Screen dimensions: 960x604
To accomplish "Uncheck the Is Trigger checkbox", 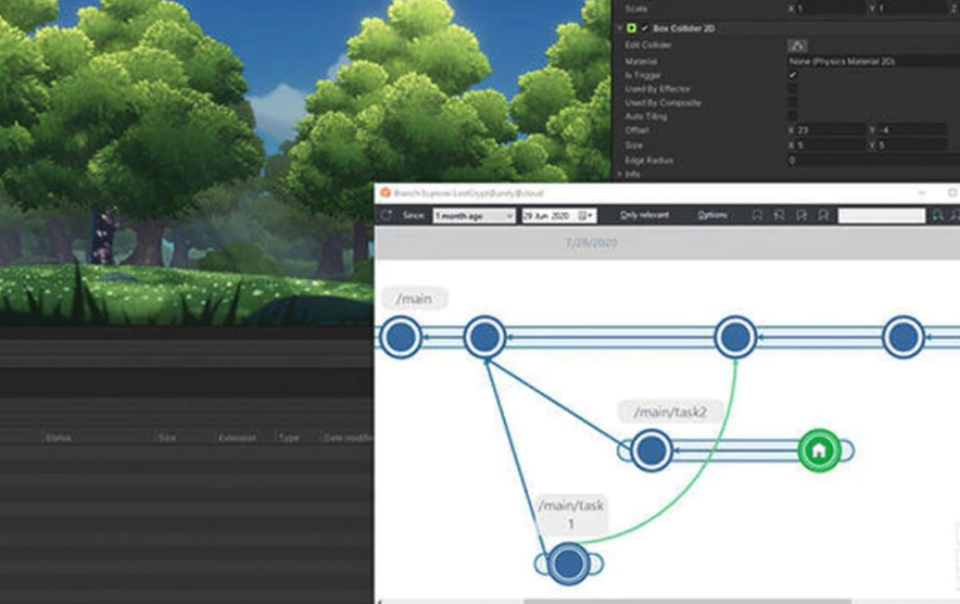I will (792, 75).
